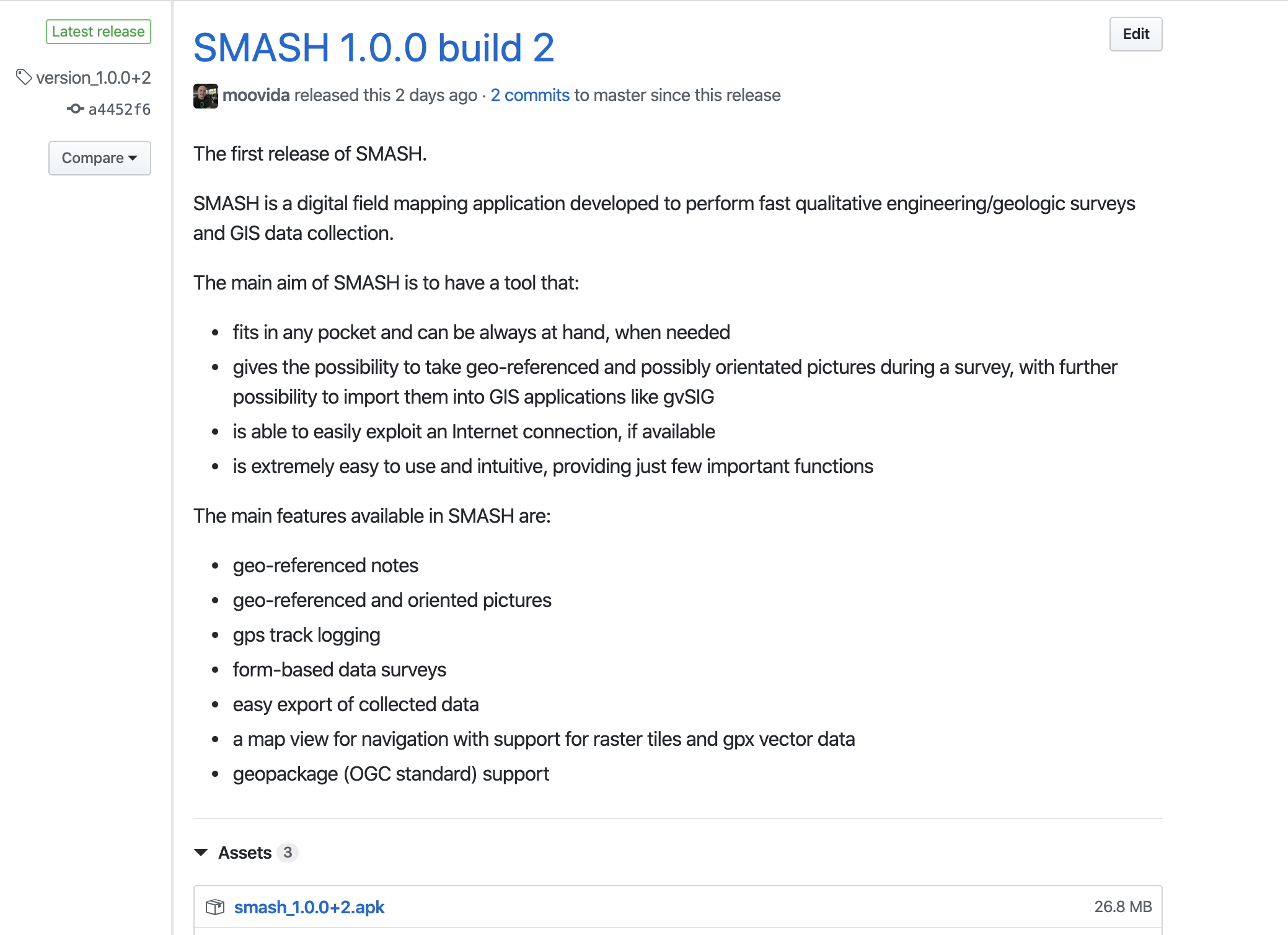Toggle the Compare branch selector
Screen dimensions: 1288x935
pyautogui.click(x=100, y=157)
